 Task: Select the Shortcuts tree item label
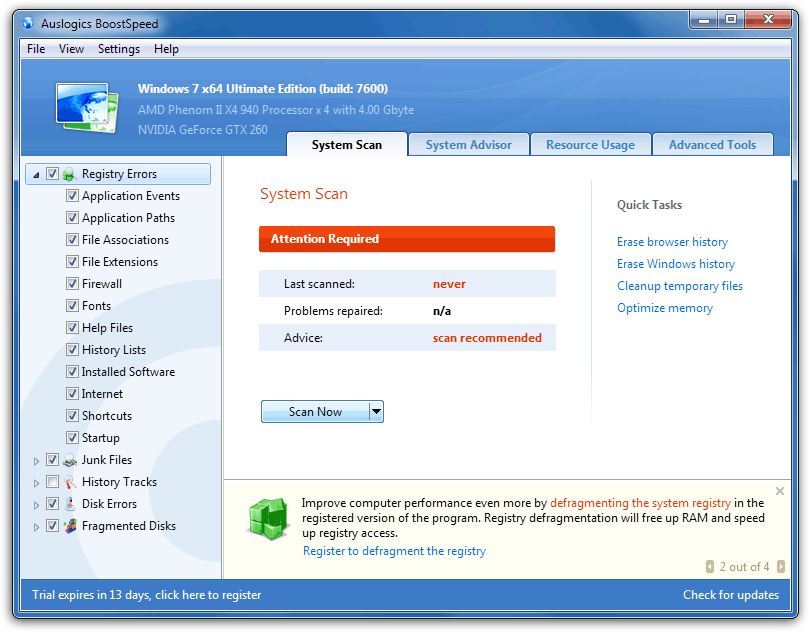(x=107, y=416)
